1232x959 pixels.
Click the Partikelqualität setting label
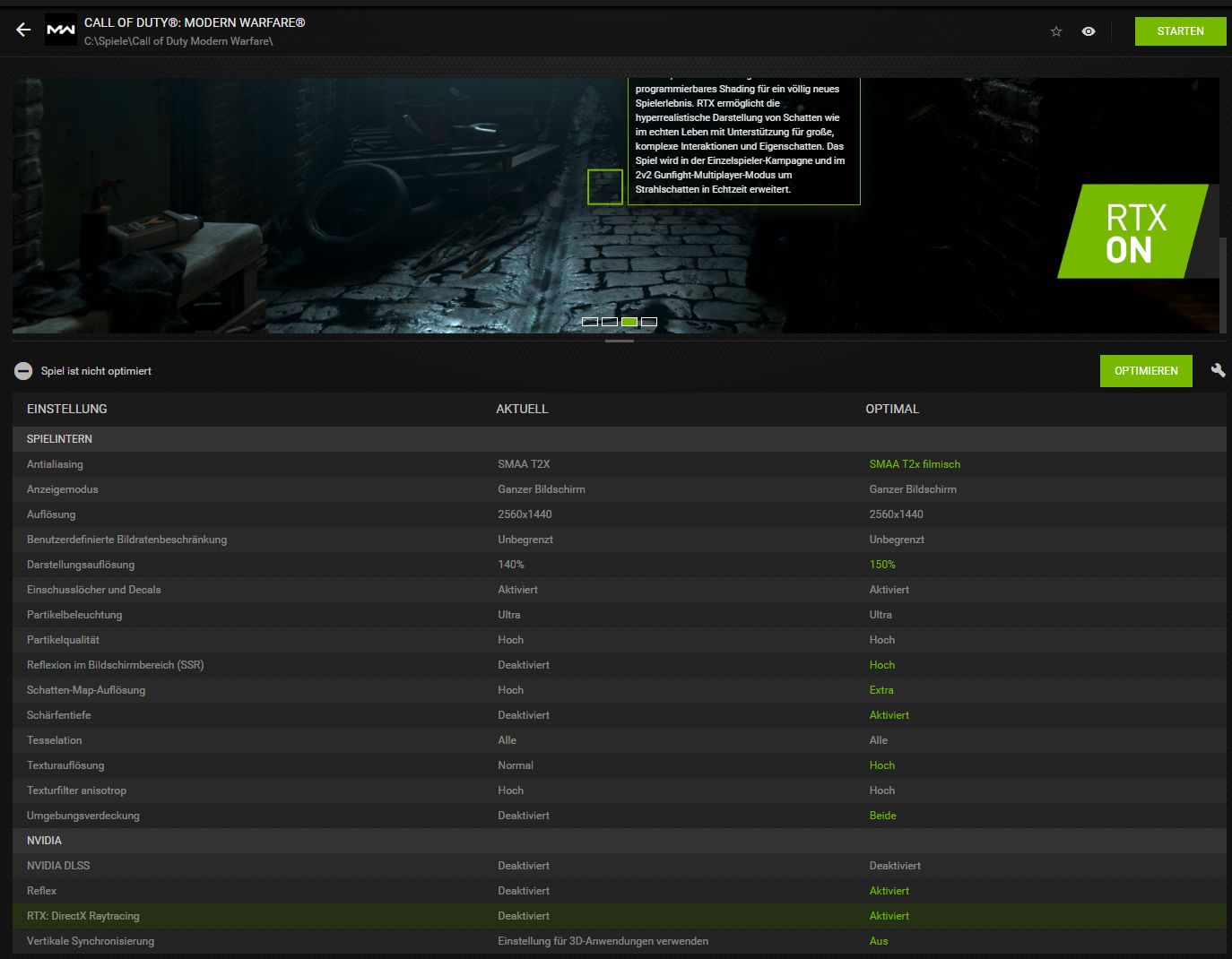[63, 640]
